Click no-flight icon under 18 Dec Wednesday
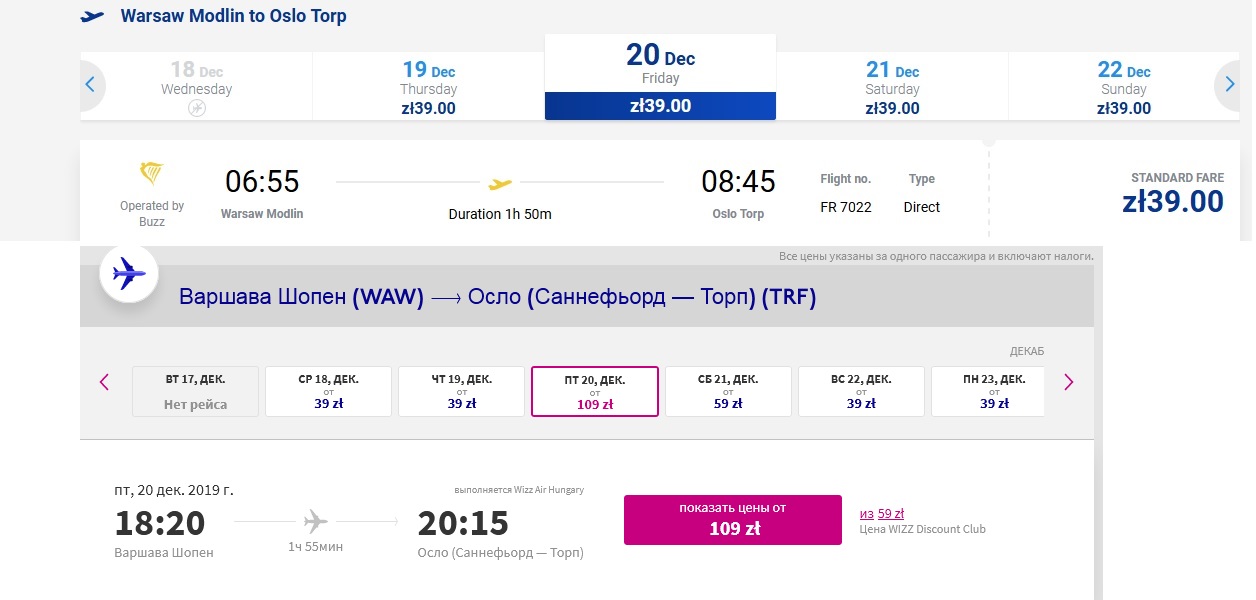This screenshot has width=1256, height=600. 197,108
